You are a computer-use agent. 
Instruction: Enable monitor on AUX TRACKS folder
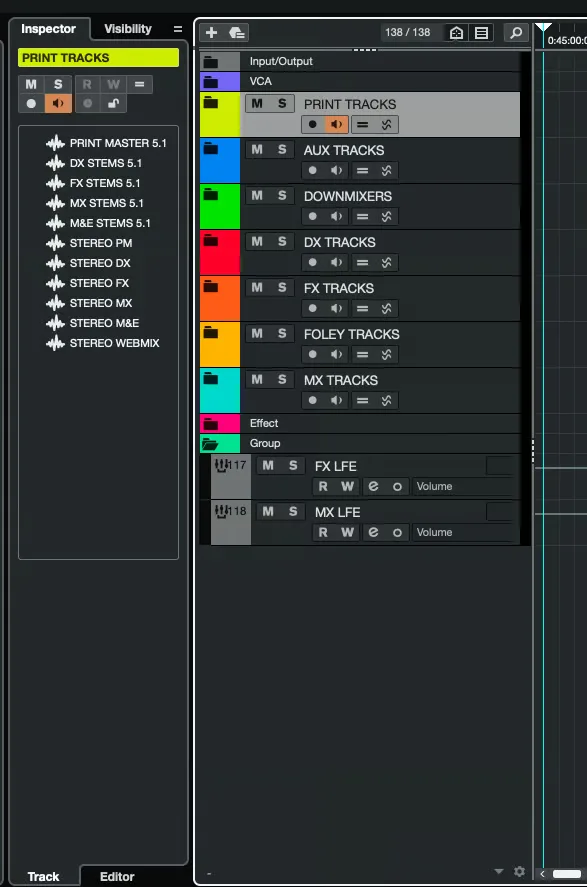click(x=336, y=170)
